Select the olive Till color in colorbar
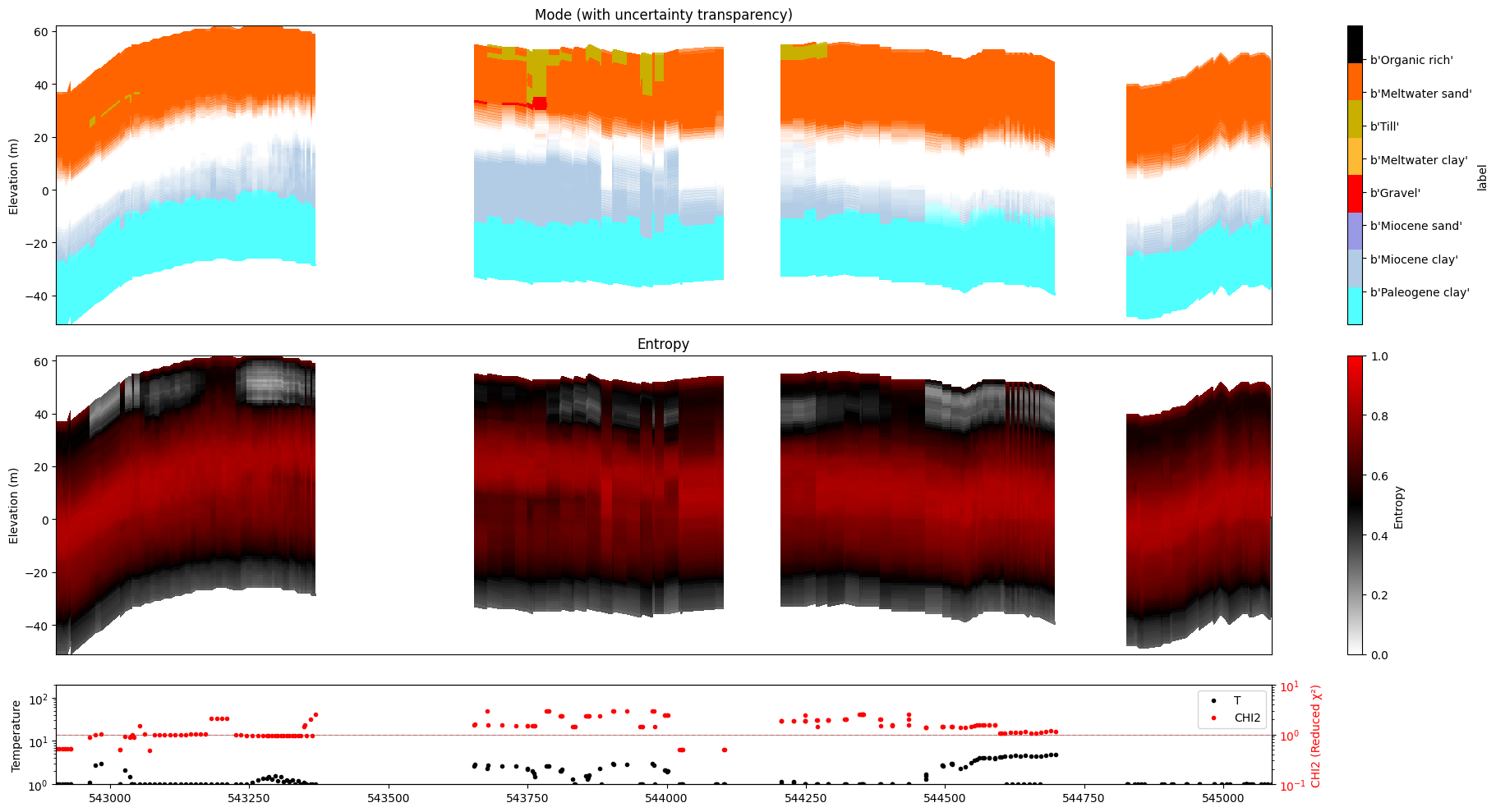Screen dimensions: 1496x812 pyautogui.click(x=1355, y=119)
